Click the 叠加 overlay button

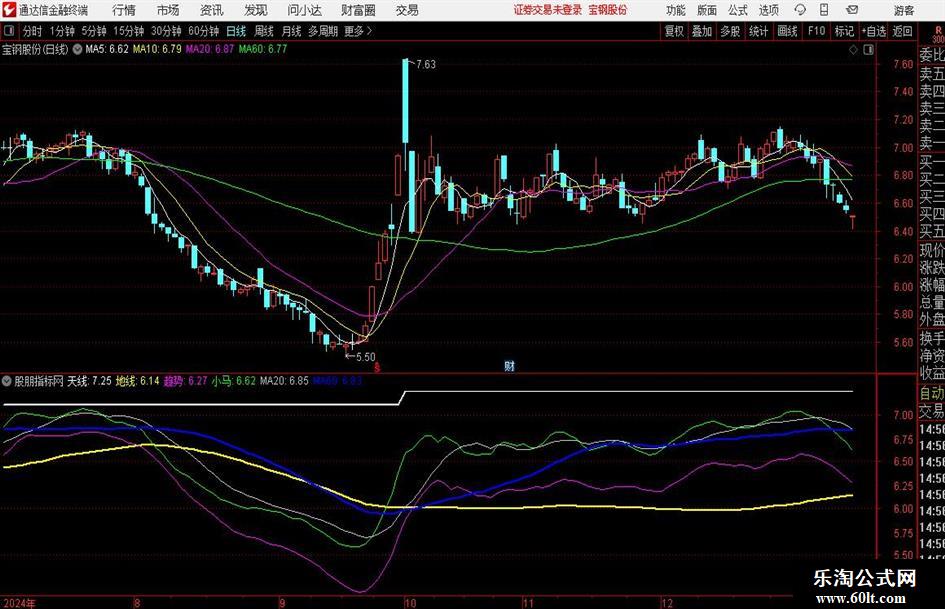pyautogui.click(x=702, y=31)
